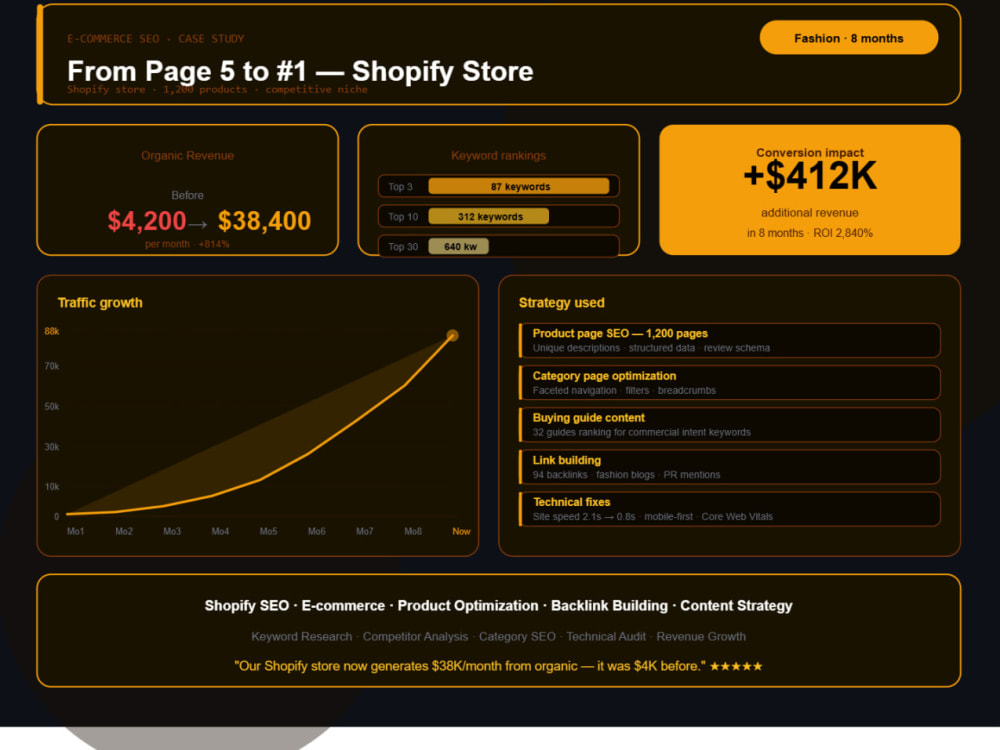This screenshot has height=750, width=1000.
Task: Click the Mo8 axis label
Action: click(413, 531)
